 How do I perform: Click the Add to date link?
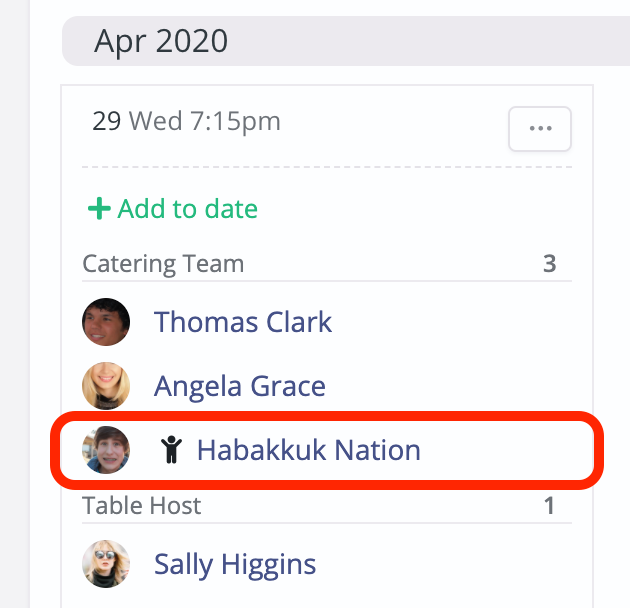(x=173, y=209)
